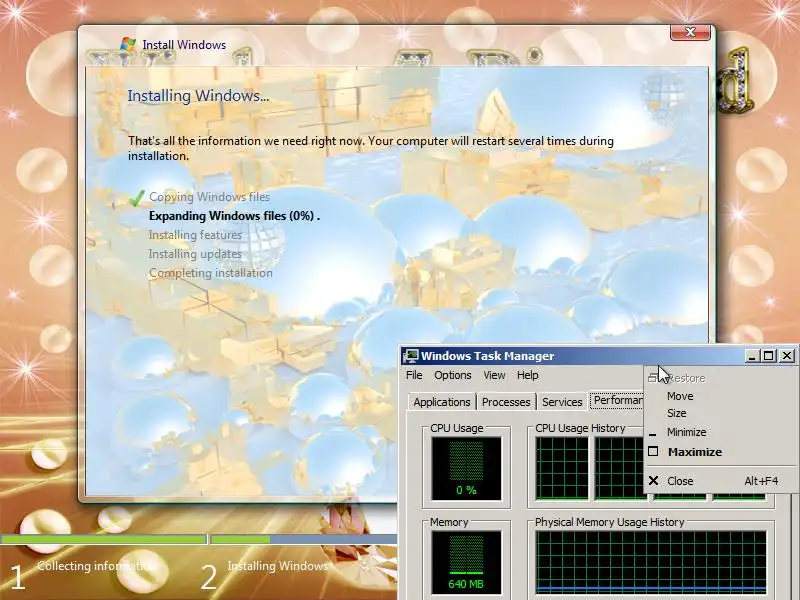
Task: Click the Task Manager title bar icon
Action: point(410,356)
